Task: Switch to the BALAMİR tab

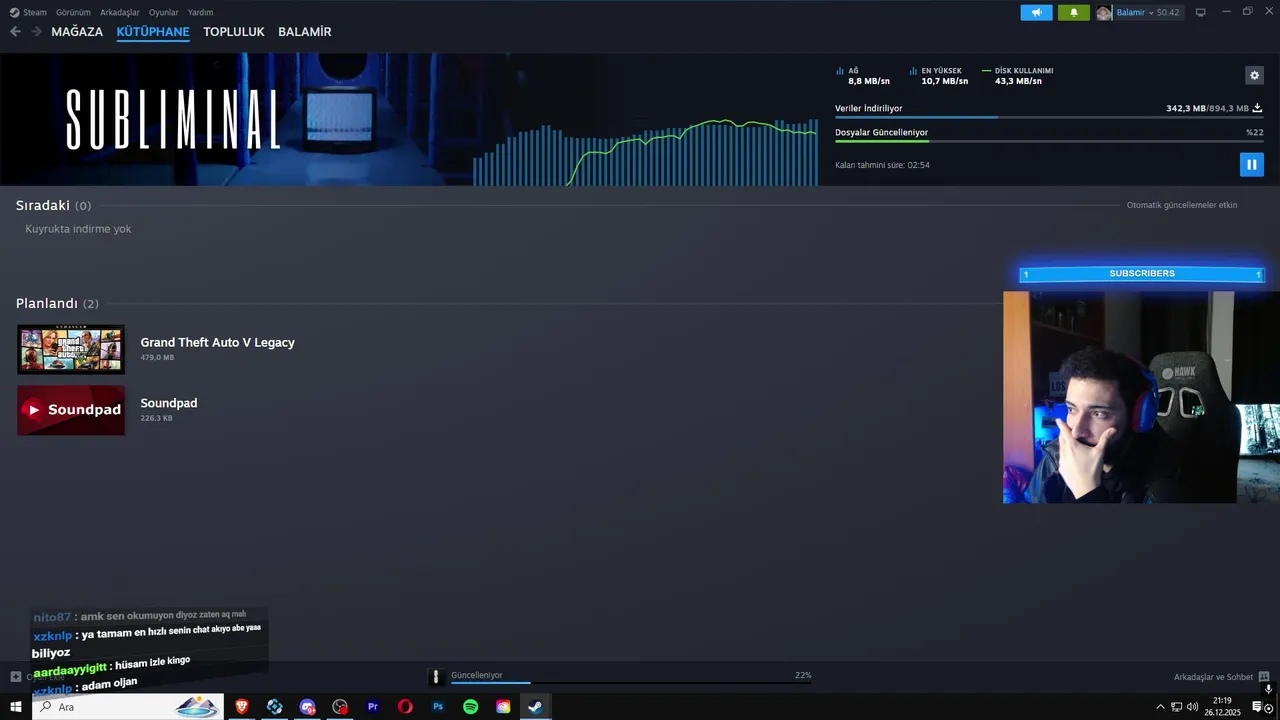Action: click(x=305, y=32)
